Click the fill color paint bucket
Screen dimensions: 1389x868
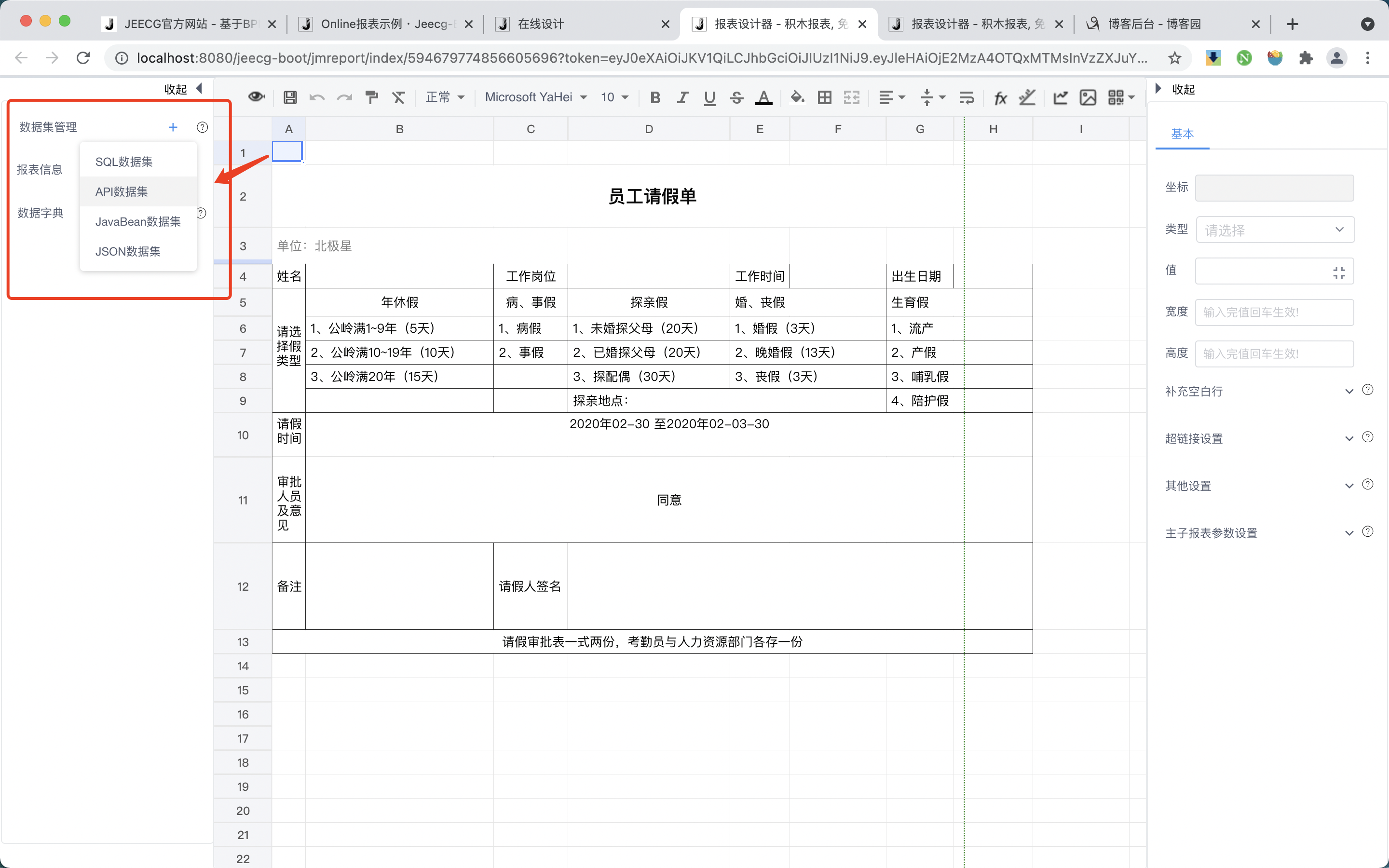[797, 97]
